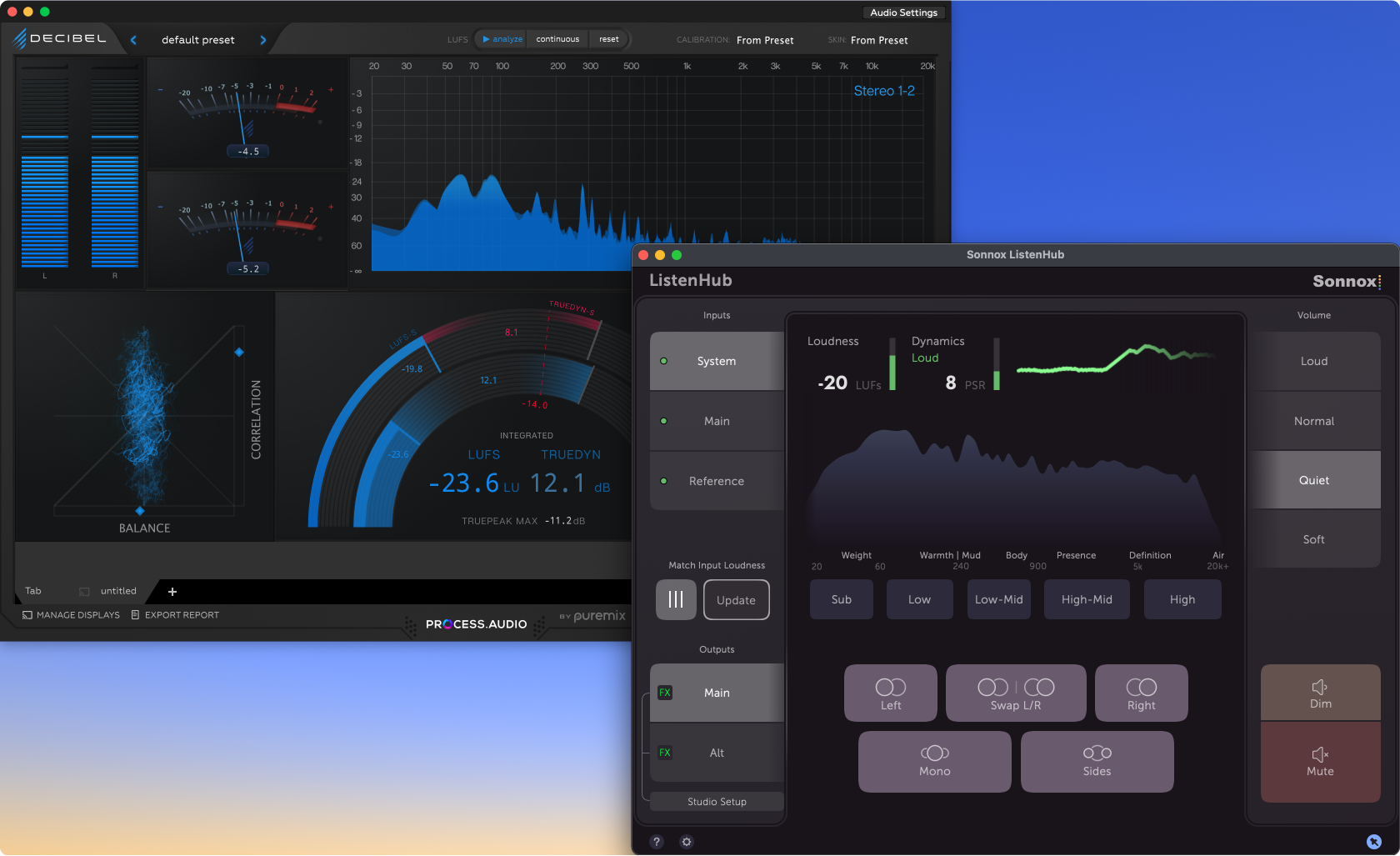
Task: Select Alt output in ListenHub
Action: (x=717, y=753)
